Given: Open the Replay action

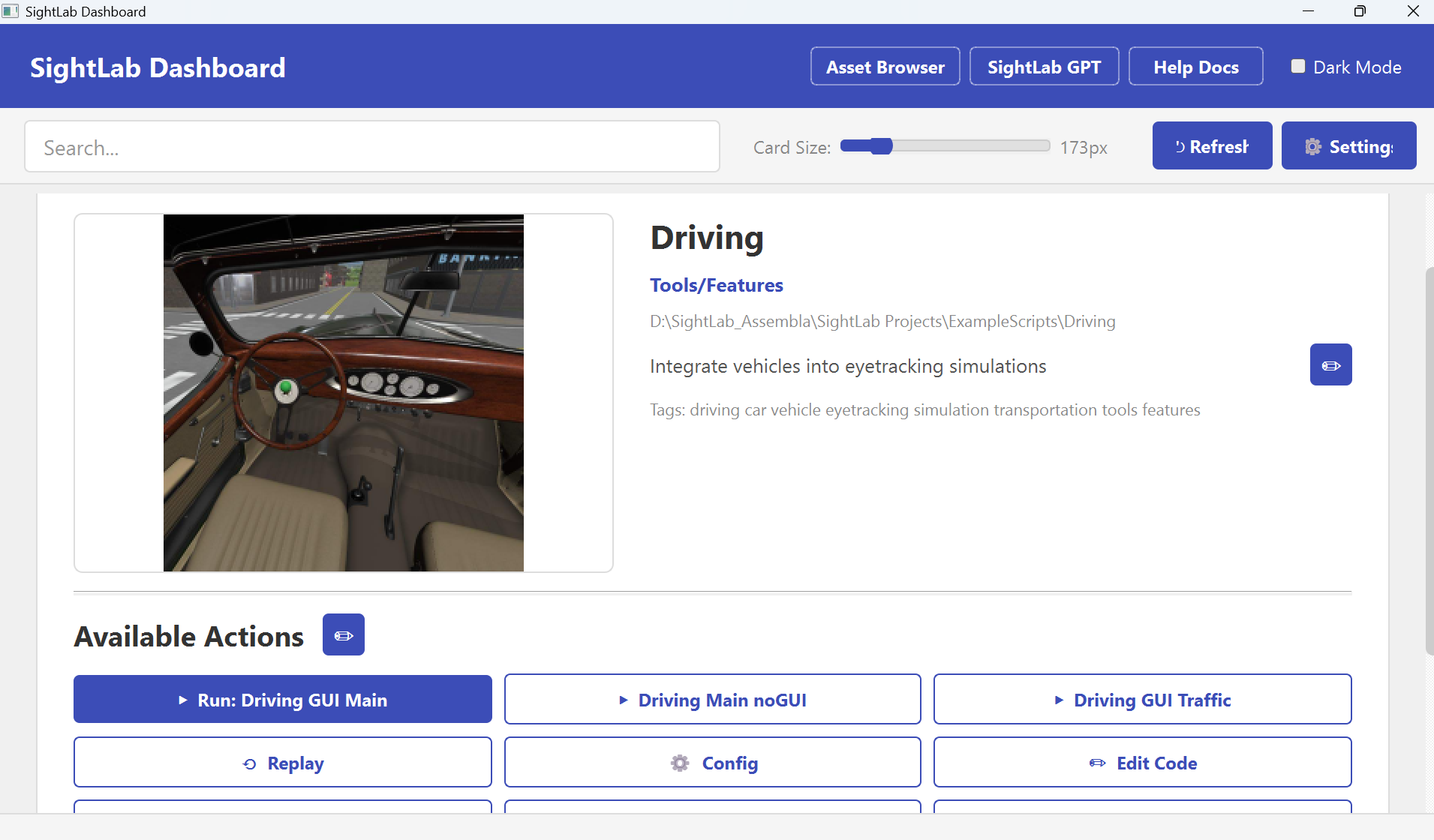Looking at the screenshot, I should pyautogui.click(x=283, y=763).
